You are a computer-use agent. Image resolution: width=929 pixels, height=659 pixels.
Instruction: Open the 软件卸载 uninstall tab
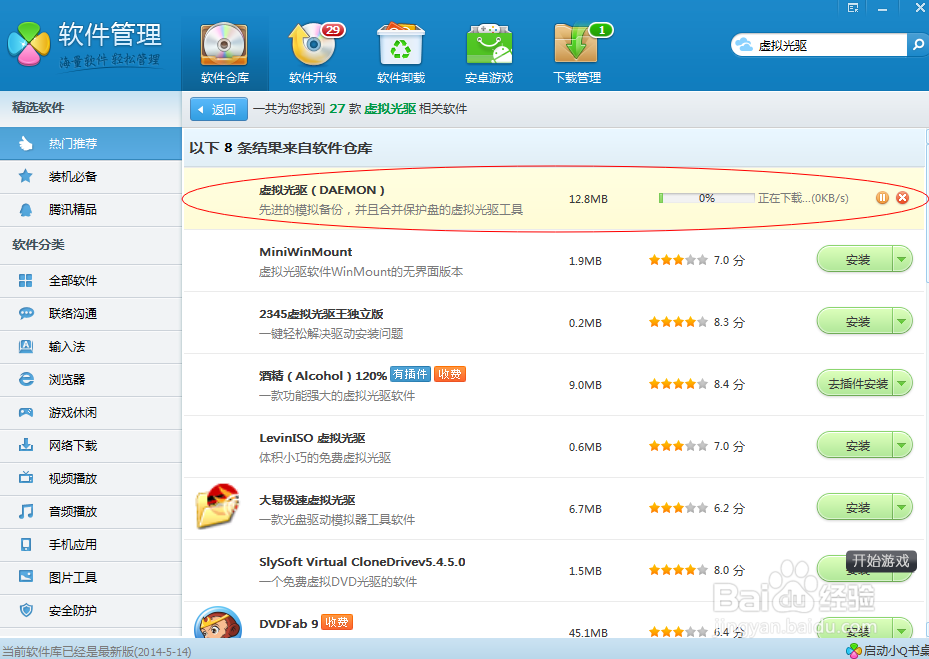coord(401,52)
